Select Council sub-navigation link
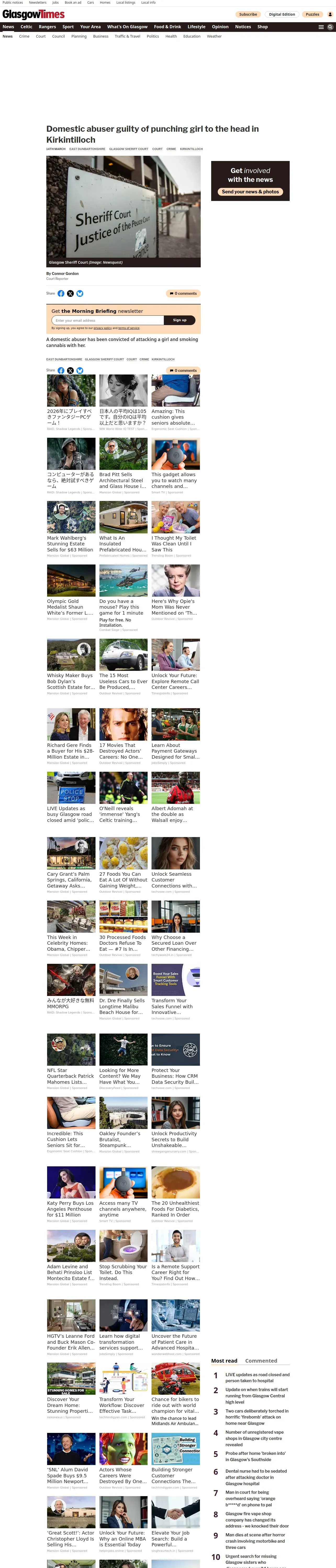336x1568 pixels. tap(59, 37)
